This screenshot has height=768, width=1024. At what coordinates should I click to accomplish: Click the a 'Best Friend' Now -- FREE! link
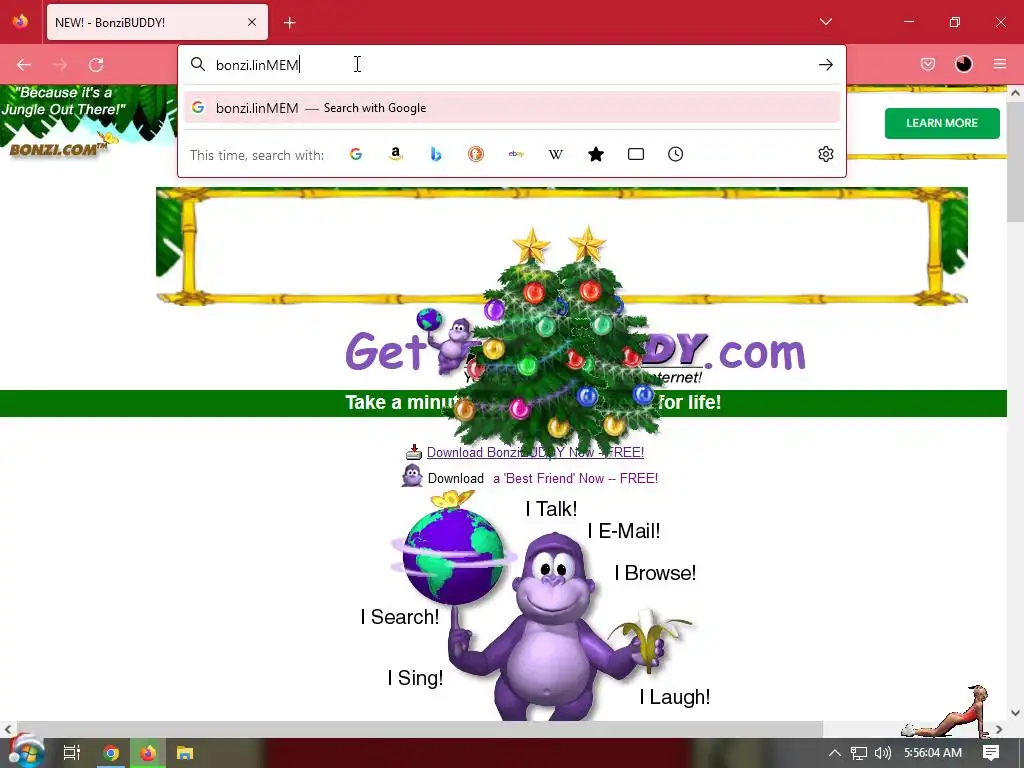(575, 479)
